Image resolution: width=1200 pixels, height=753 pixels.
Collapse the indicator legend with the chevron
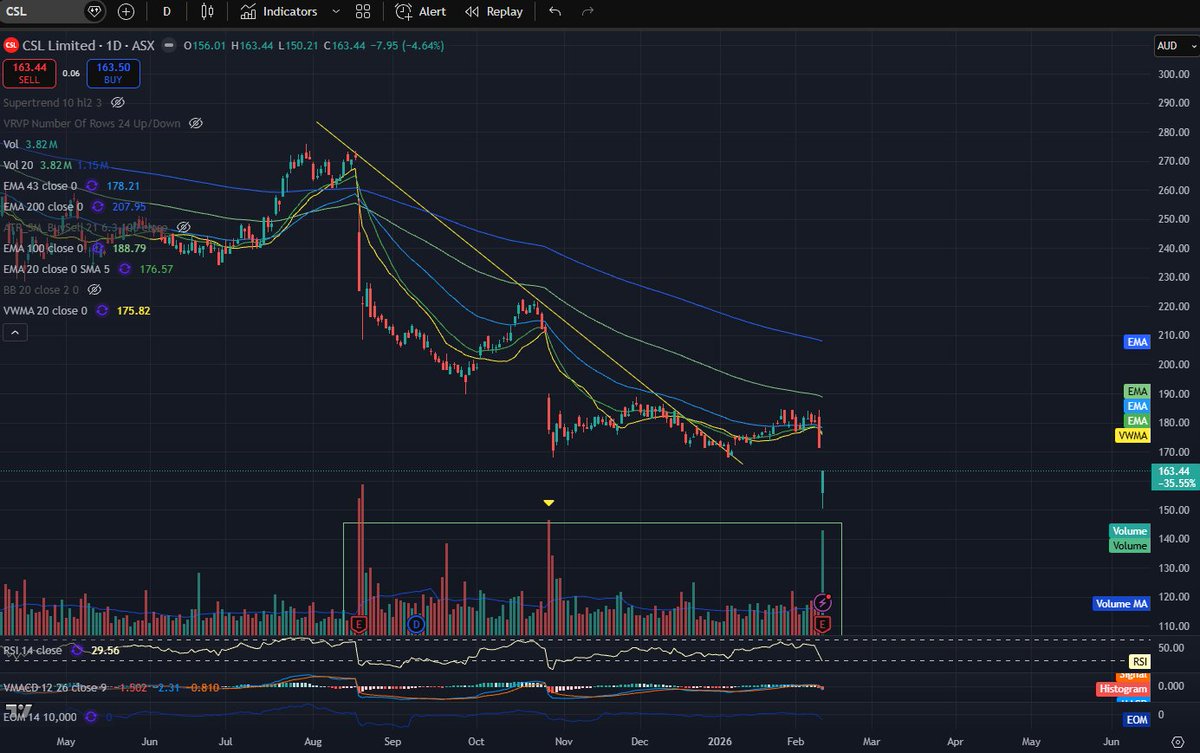pyautogui.click(x=14, y=333)
